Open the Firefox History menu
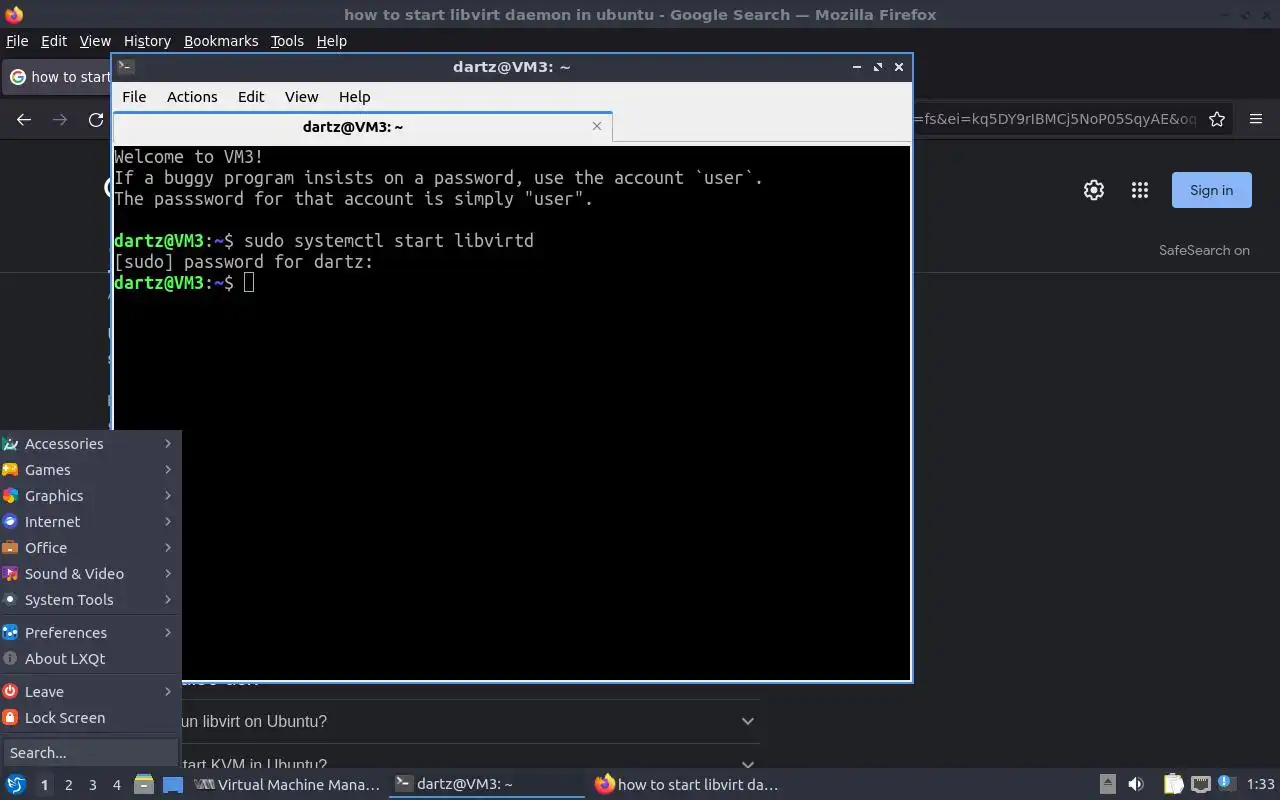The width and height of the screenshot is (1280, 800). pyautogui.click(x=147, y=41)
